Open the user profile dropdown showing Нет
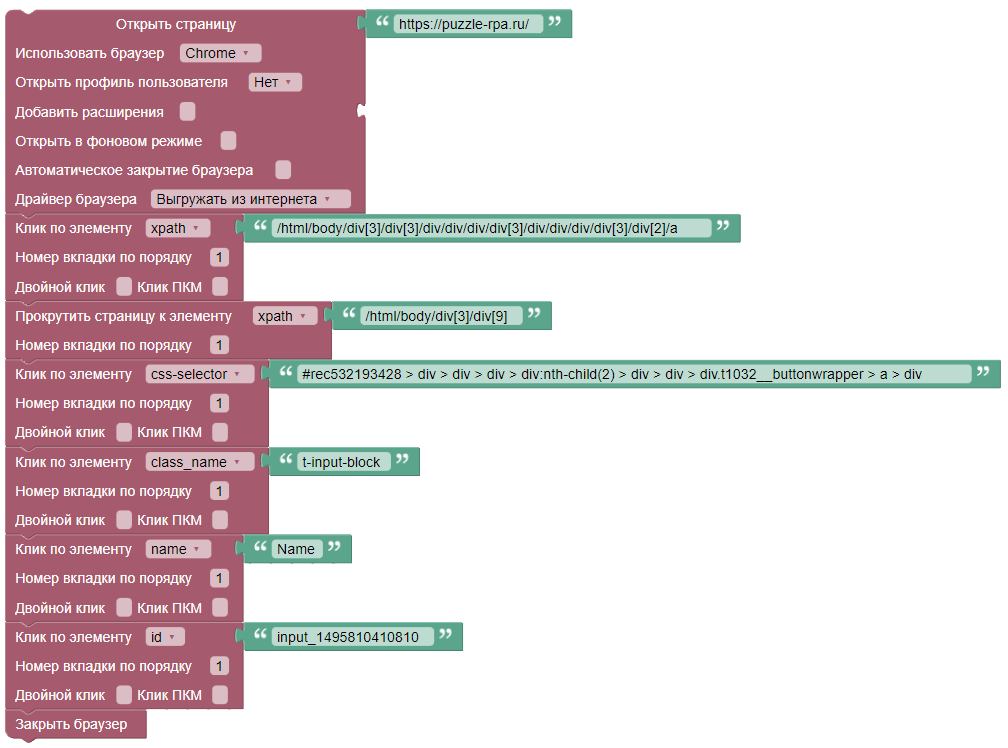The height and width of the screenshot is (748, 1008). (275, 82)
